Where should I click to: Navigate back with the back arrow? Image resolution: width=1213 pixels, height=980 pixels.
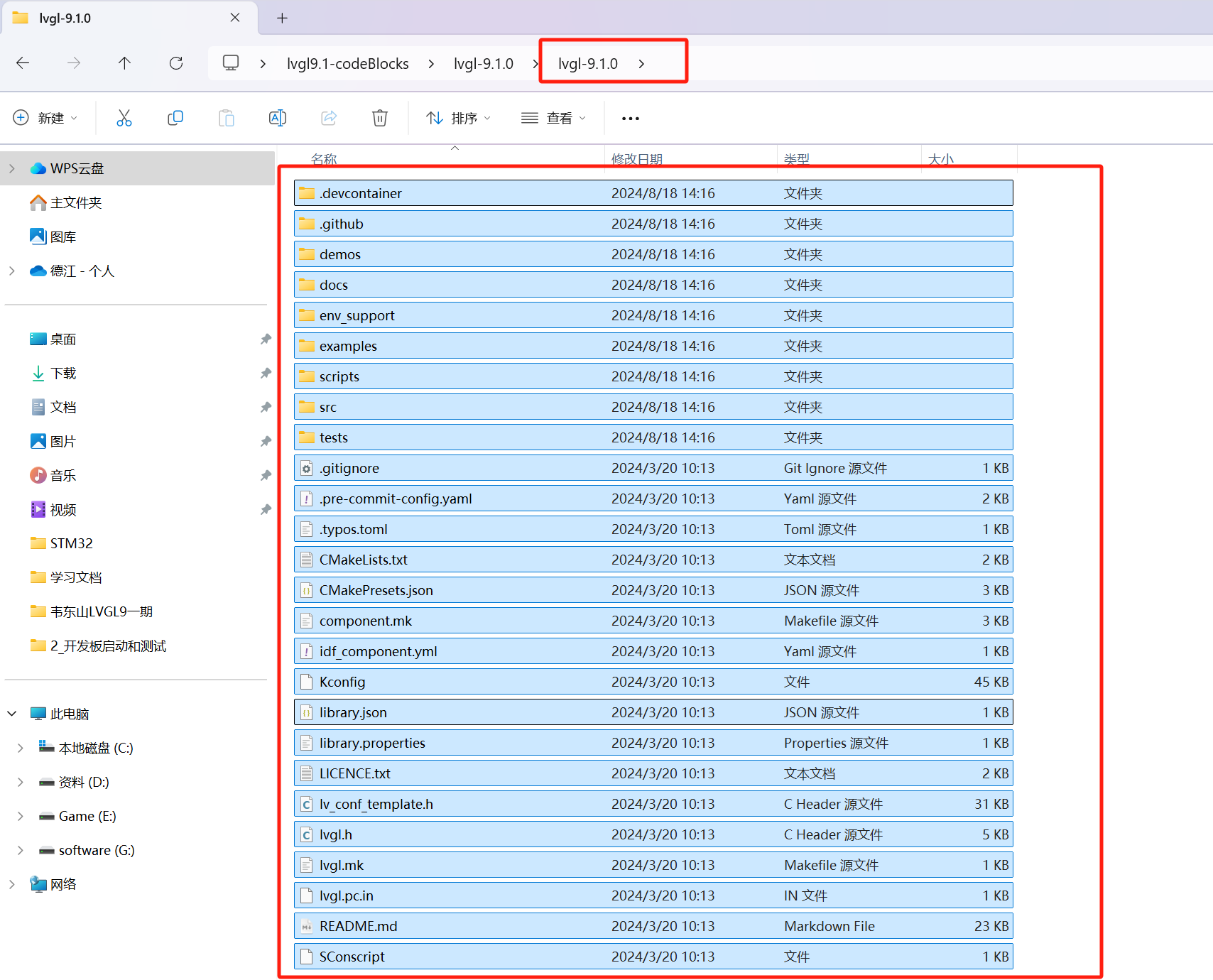tap(23, 63)
